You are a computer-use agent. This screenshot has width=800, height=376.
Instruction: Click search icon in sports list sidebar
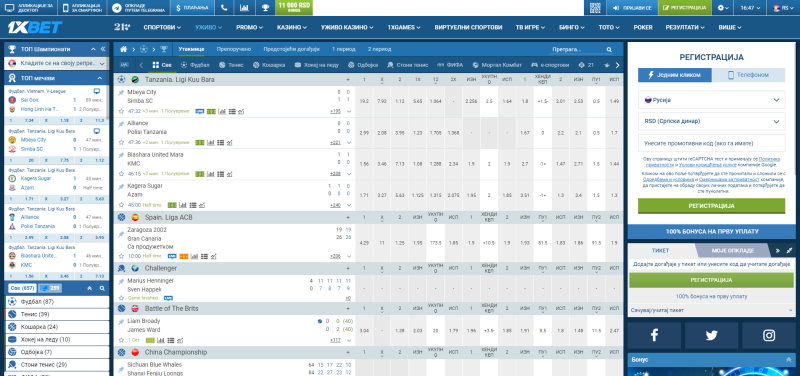pyautogui.click(x=102, y=288)
